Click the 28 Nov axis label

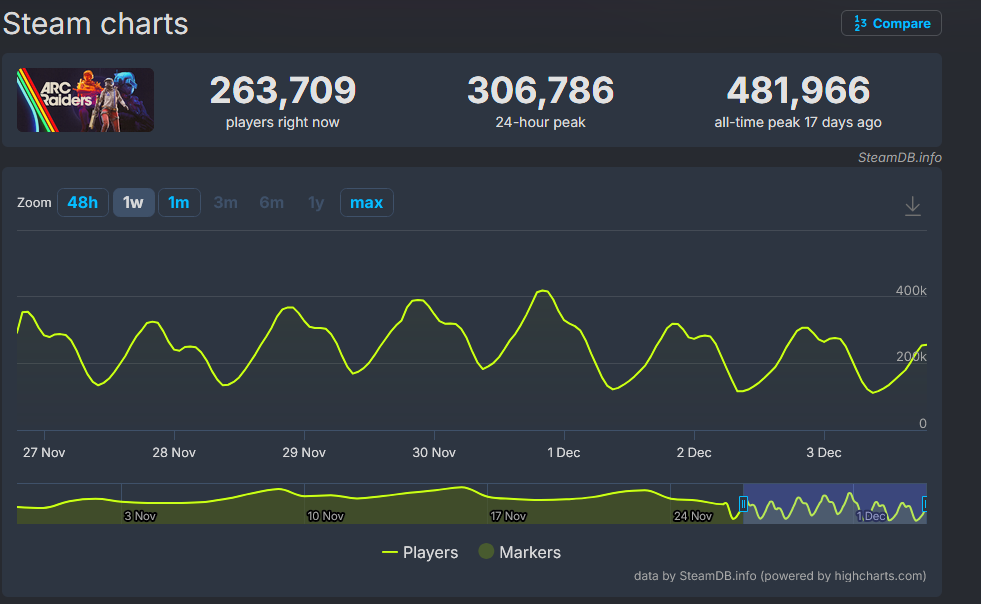pos(174,453)
